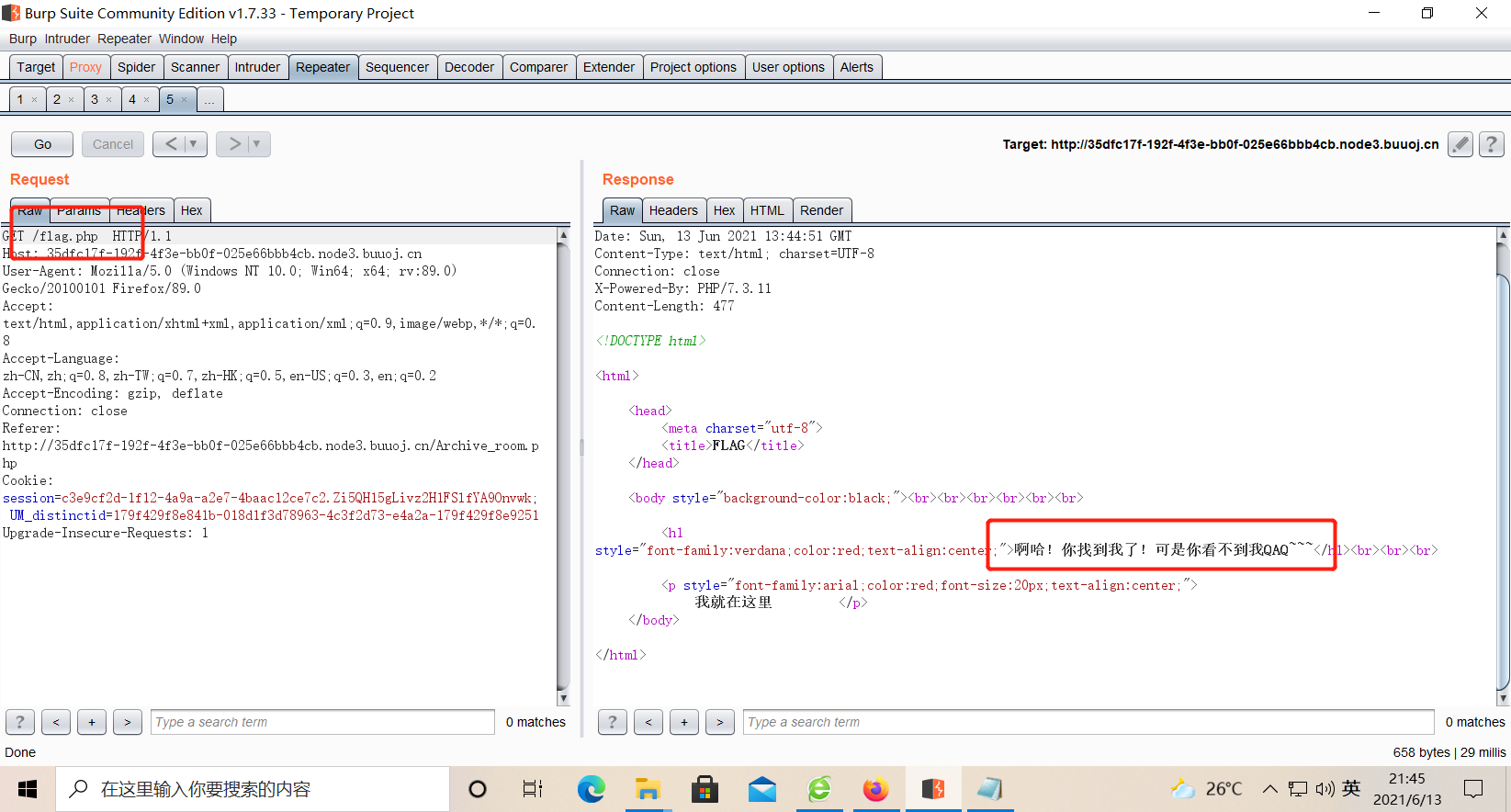Close Repeater tab 2
Screen dimensions: 1511x812
click(72, 100)
